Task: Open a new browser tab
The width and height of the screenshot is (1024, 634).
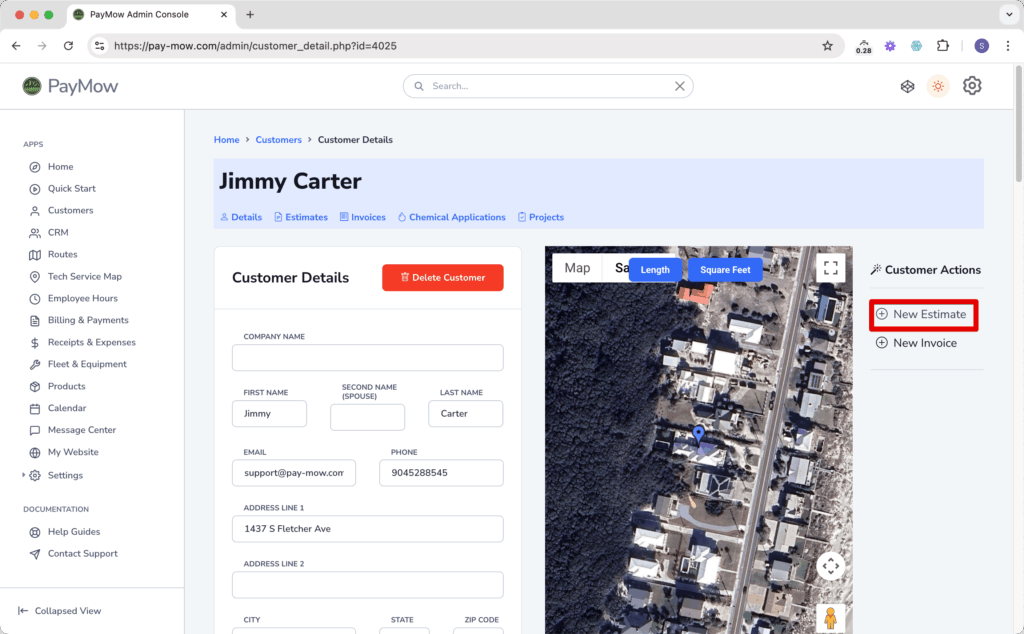Action: tap(250, 14)
